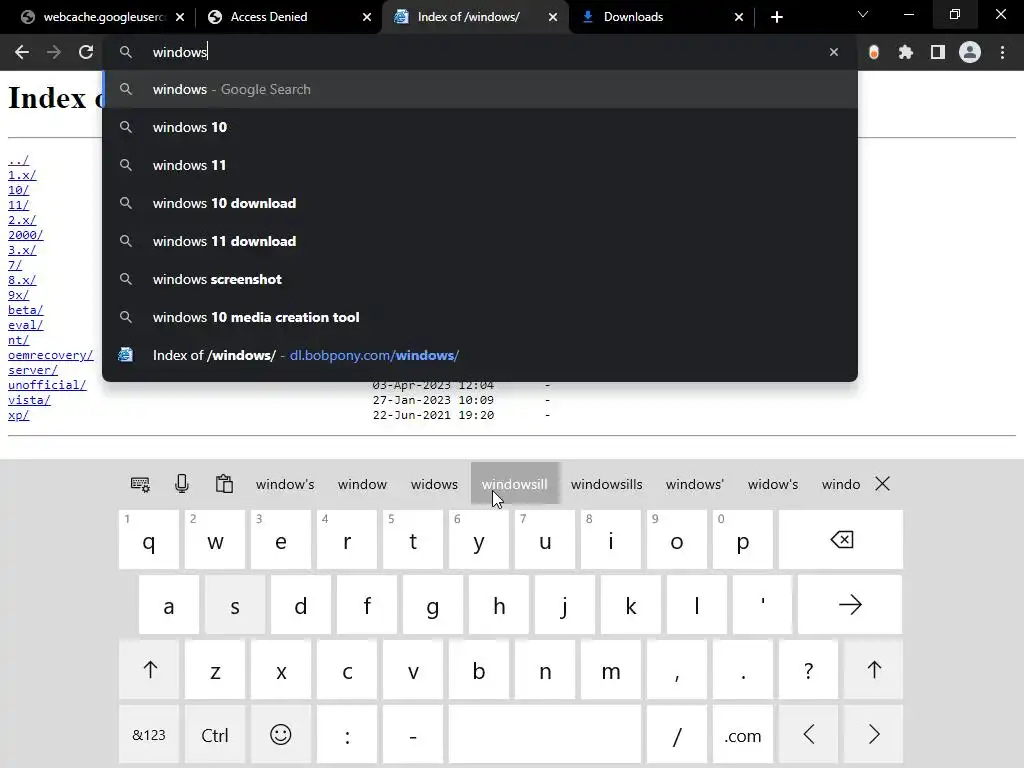This screenshot has height=768, width=1024.
Task: Tap the colon key
Action: (x=347, y=735)
